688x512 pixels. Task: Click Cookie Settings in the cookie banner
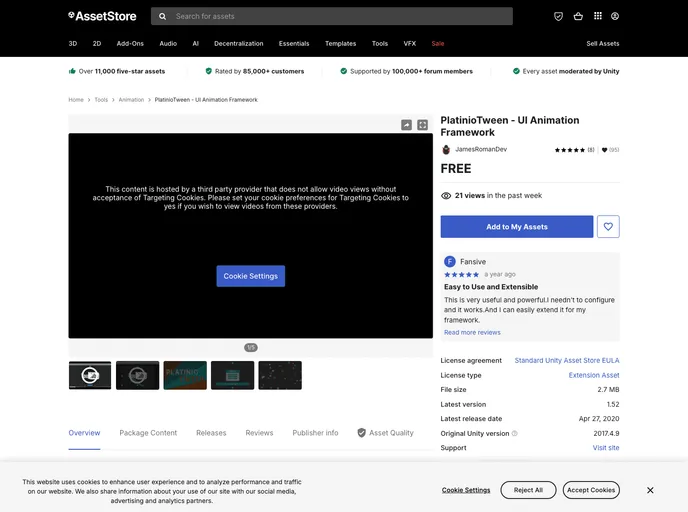(x=466, y=490)
